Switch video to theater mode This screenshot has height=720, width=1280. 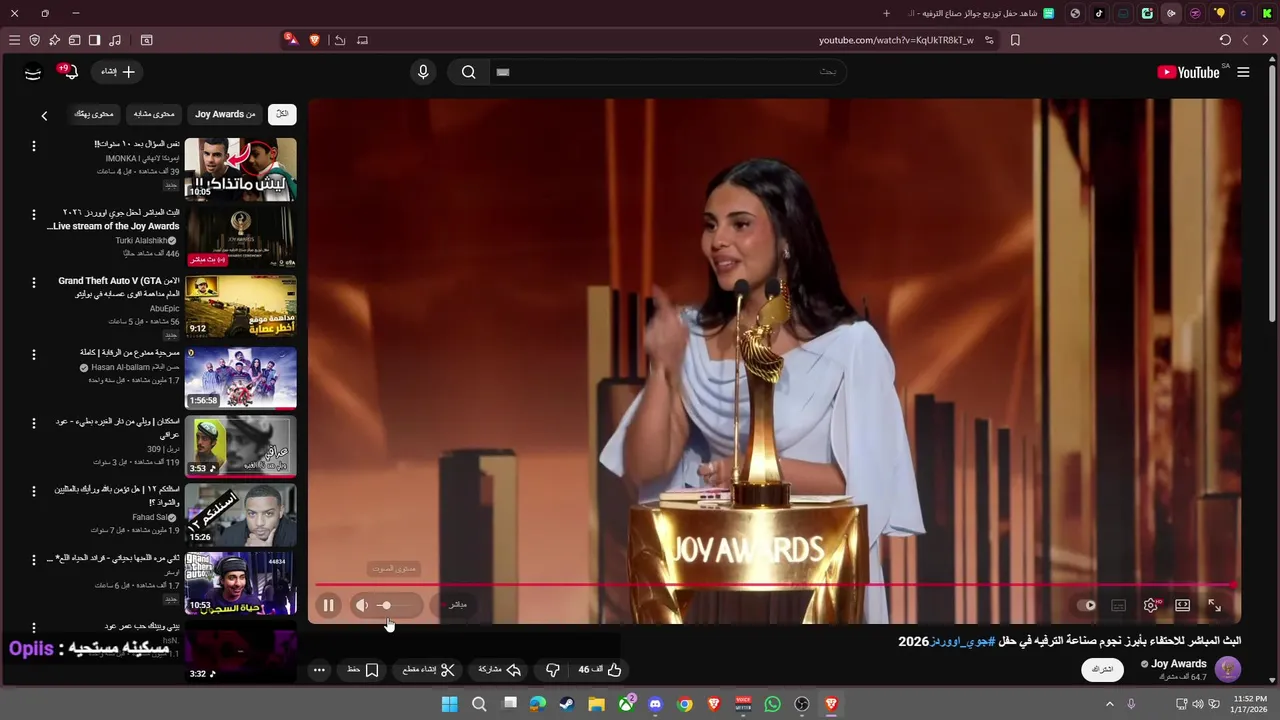[1183, 605]
